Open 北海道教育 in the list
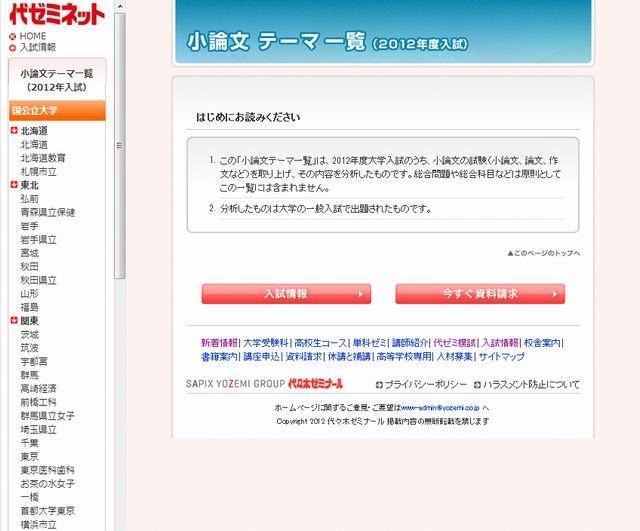Screen dimensions: 640x531 point(43,158)
